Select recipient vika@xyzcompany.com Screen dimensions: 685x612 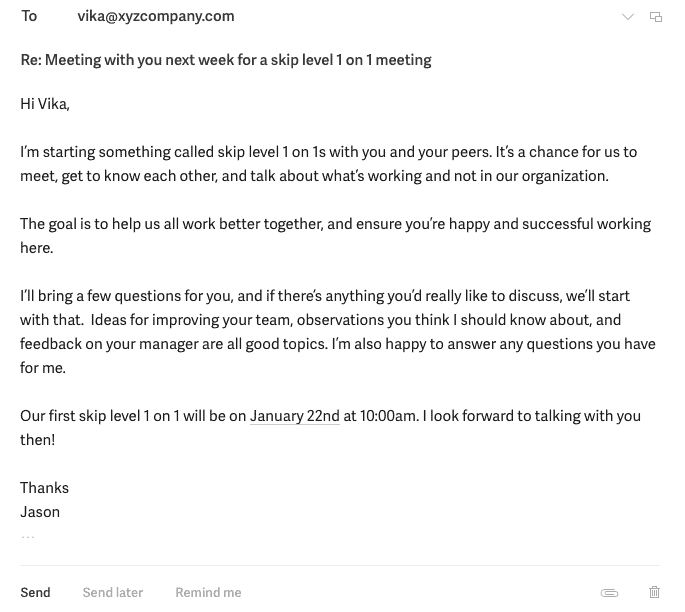156,16
